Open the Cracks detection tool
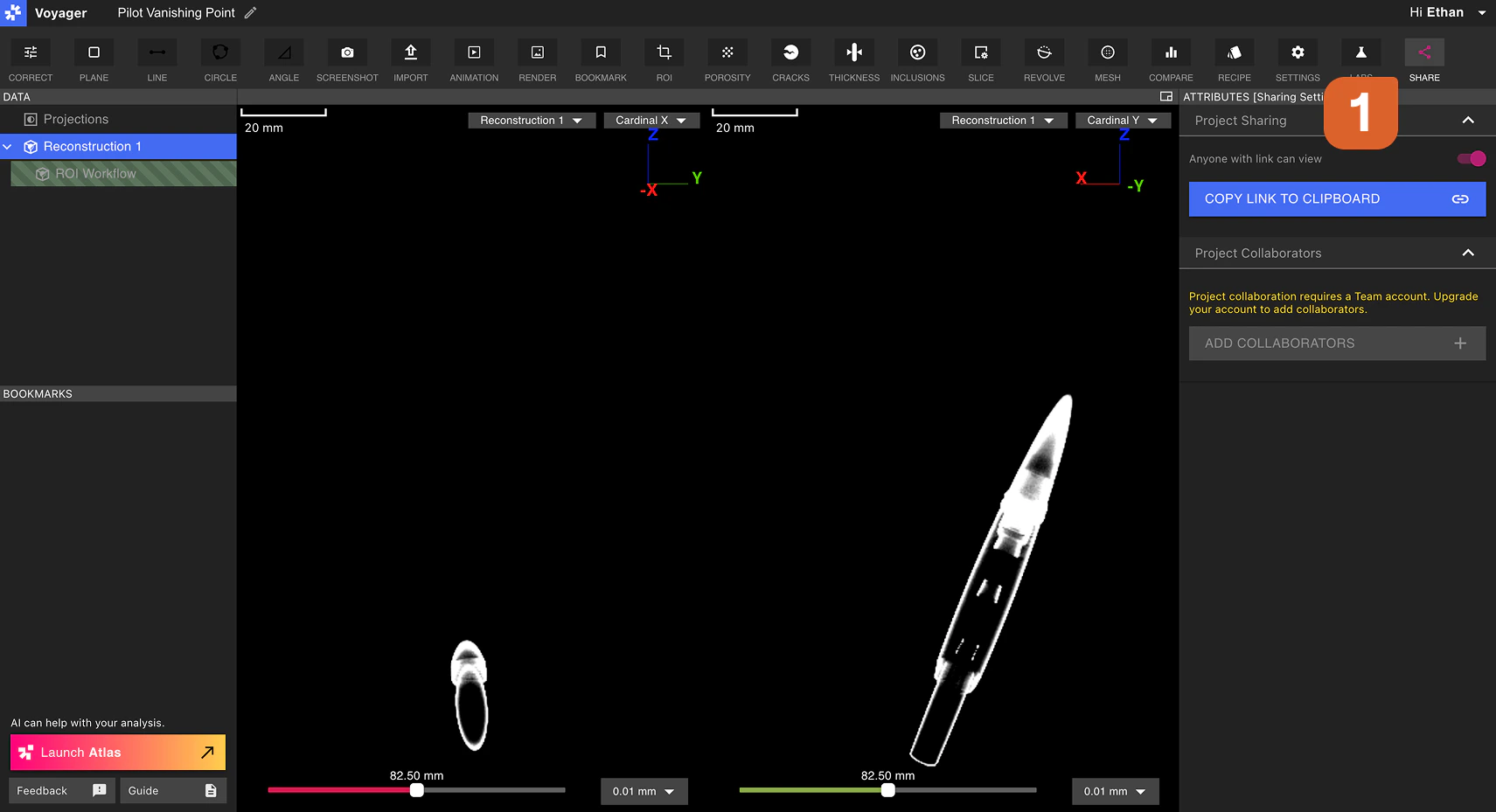This screenshot has height=812, width=1496. click(790, 58)
